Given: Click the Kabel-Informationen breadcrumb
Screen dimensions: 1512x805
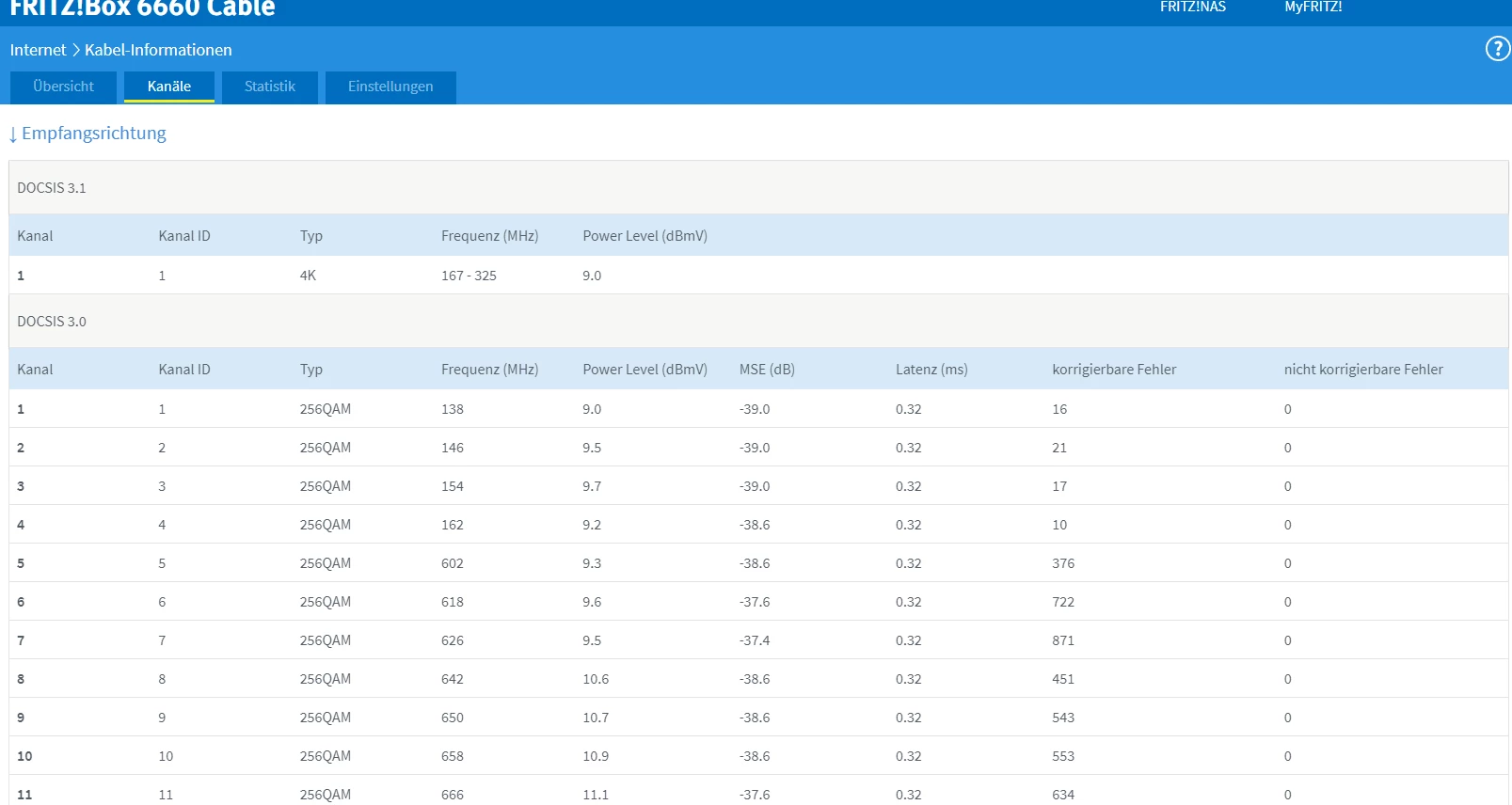Looking at the screenshot, I should (158, 50).
